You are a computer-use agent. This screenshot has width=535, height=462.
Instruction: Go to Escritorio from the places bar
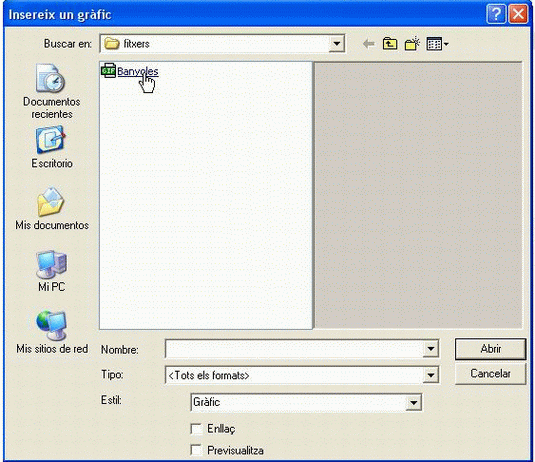52,148
